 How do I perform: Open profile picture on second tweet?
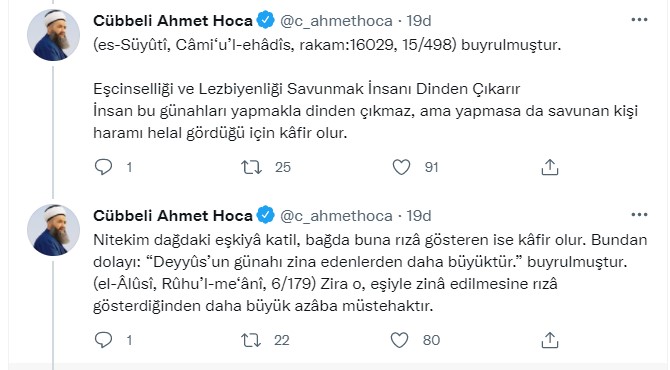pos(53,230)
